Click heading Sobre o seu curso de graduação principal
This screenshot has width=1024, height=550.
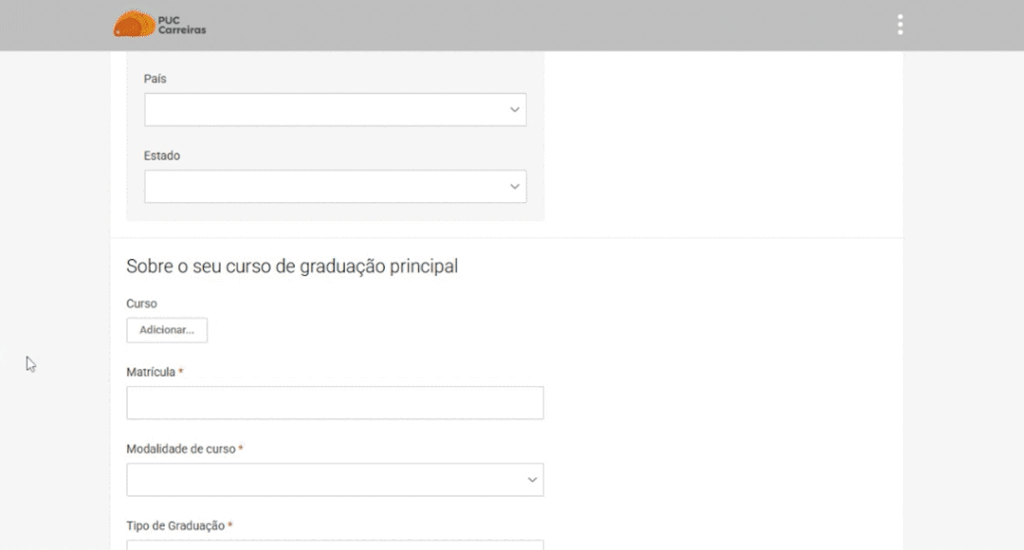(x=292, y=267)
